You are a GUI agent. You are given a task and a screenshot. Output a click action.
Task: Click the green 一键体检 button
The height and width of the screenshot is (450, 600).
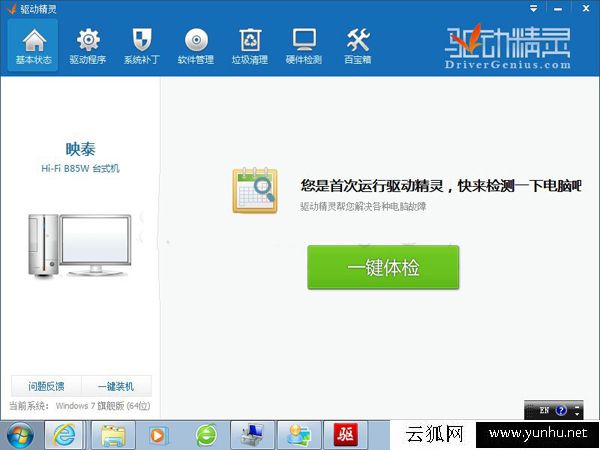[x=383, y=267]
